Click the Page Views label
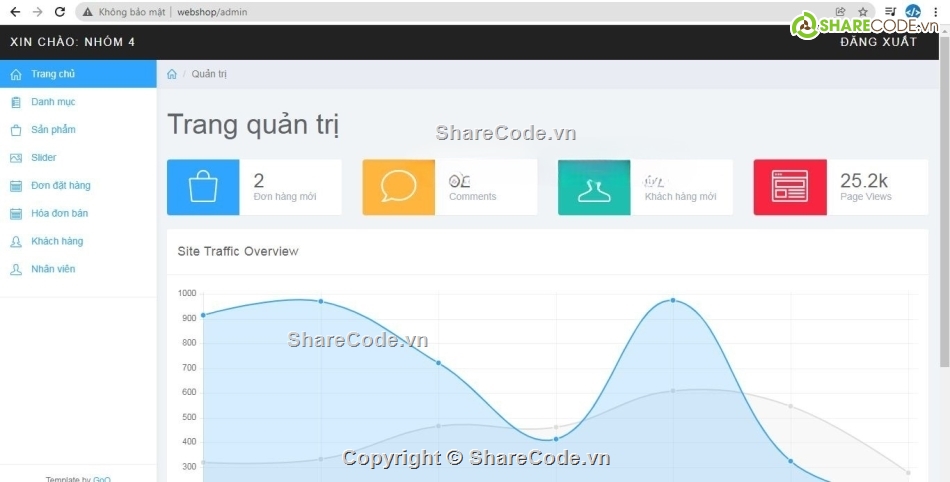This screenshot has width=950, height=482. (x=866, y=196)
